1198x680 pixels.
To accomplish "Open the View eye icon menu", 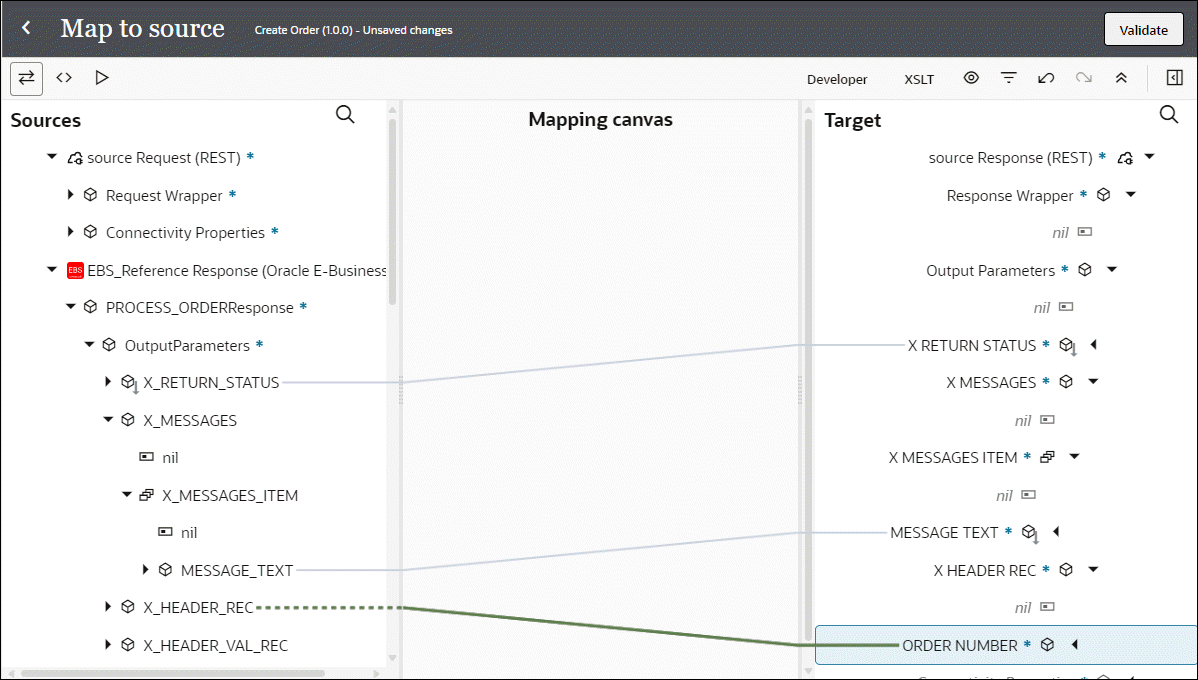I will coord(971,78).
